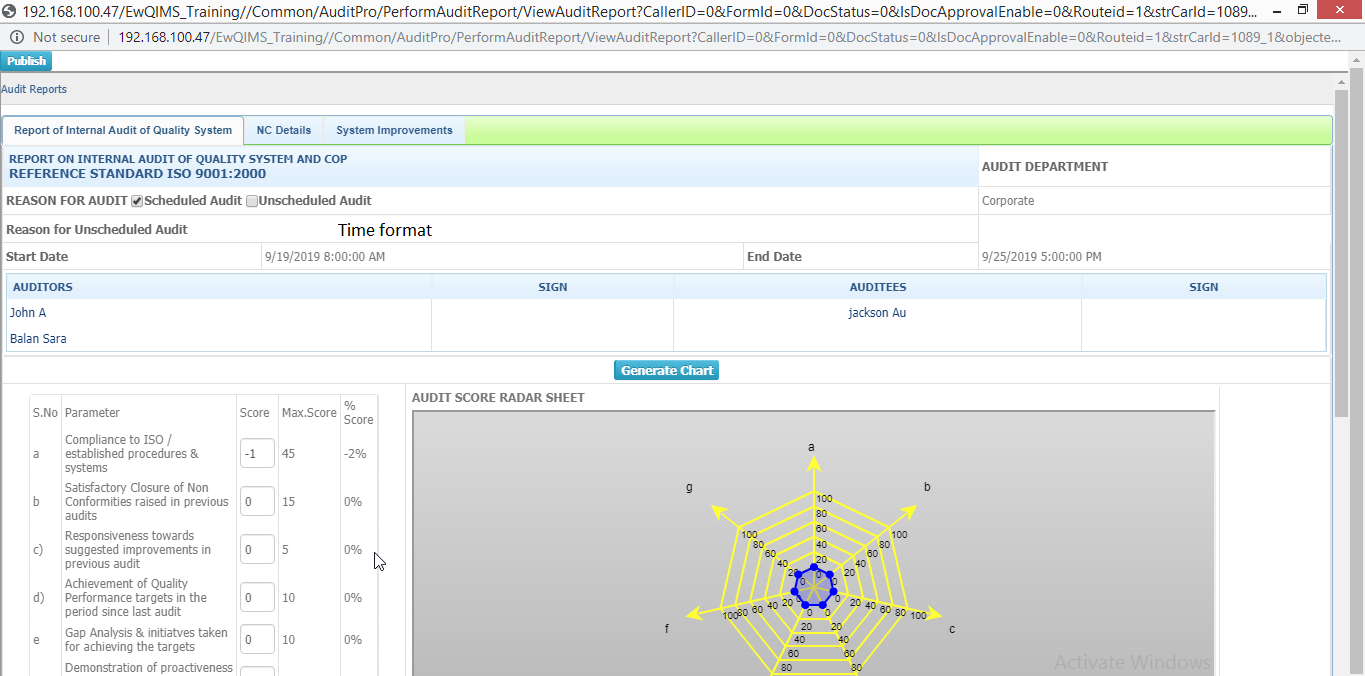1365x676 pixels.
Task: Open the System Improvements tab
Action: (394, 130)
